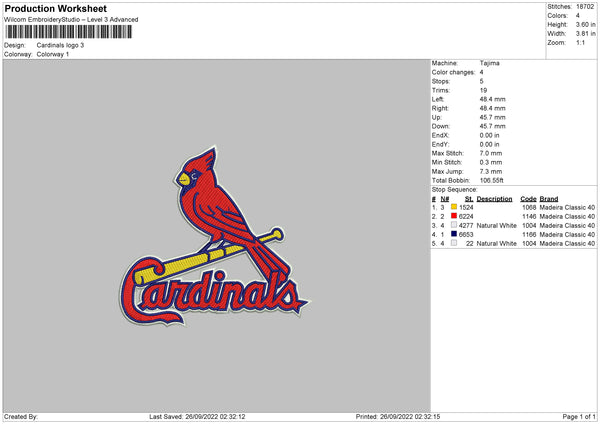Viewport: 600px width, 424px height.
Task: Click the red thread swatch for stop 2
Action: tap(454, 216)
